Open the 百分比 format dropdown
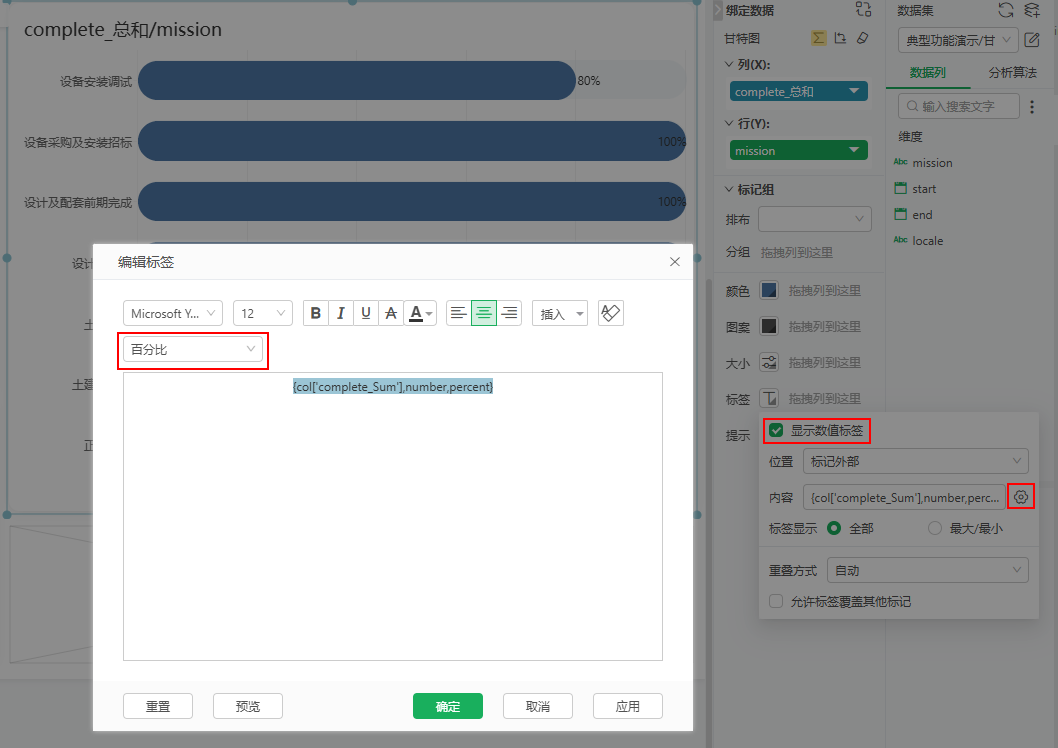This screenshot has width=1058, height=748. pyautogui.click(x=193, y=349)
